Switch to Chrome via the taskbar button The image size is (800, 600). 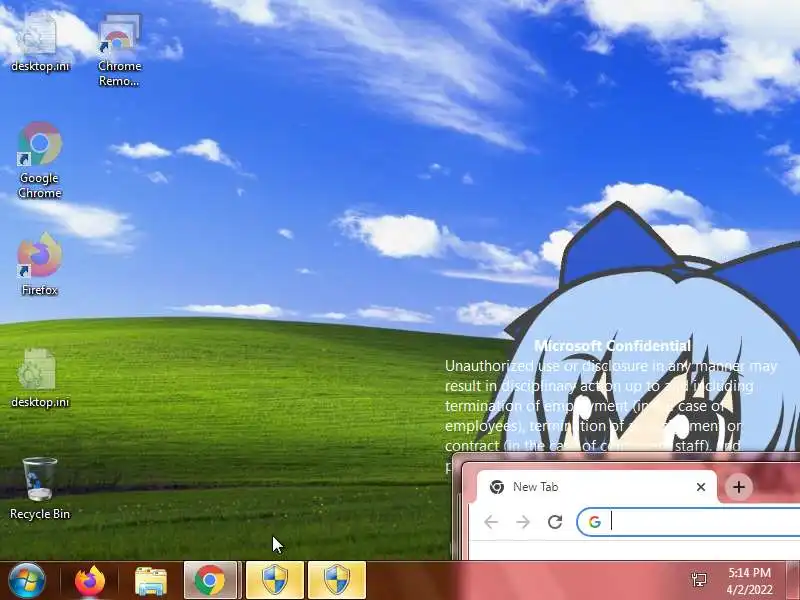click(x=210, y=581)
